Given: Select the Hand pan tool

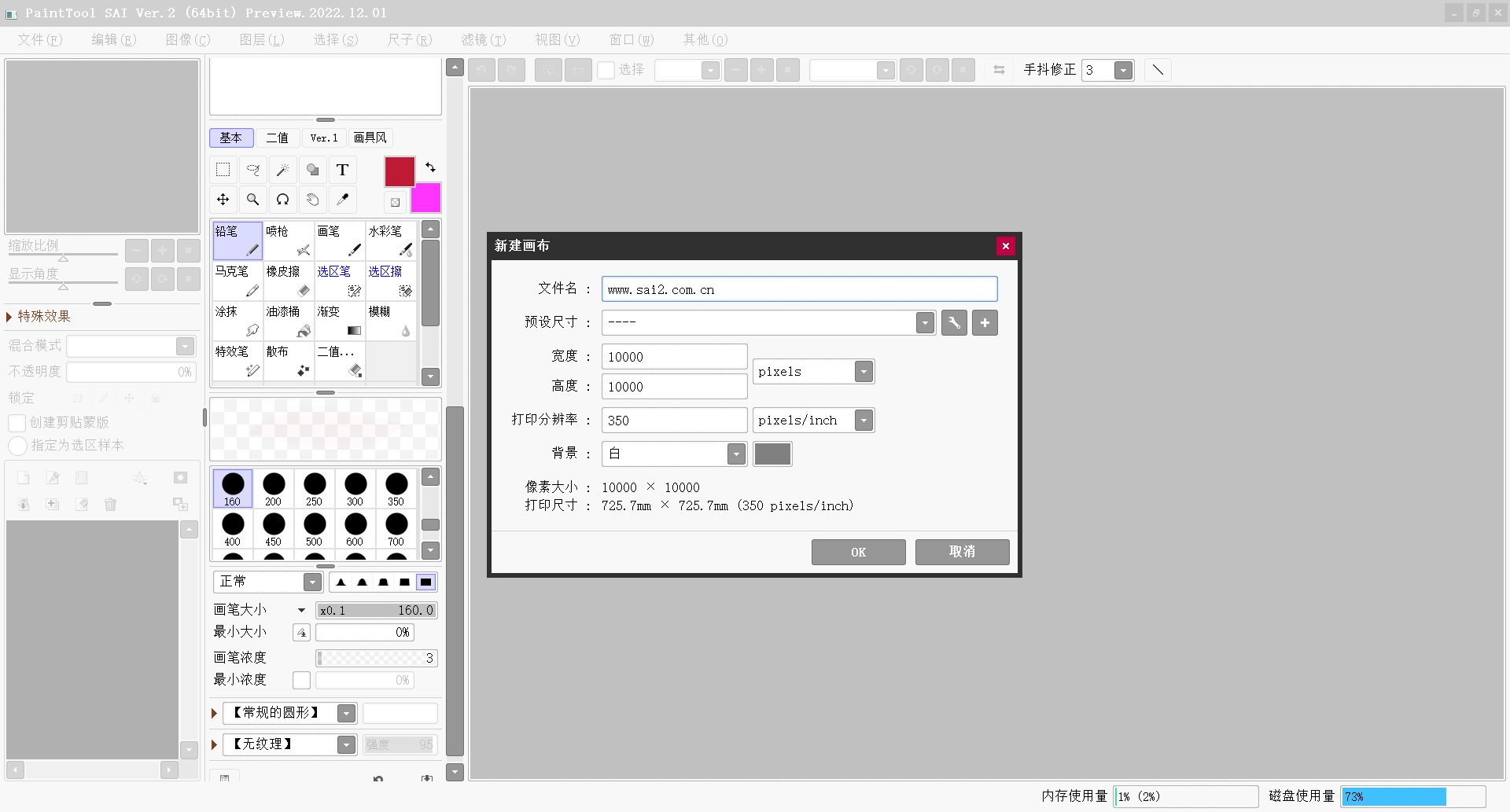Looking at the screenshot, I should pos(313,200).
